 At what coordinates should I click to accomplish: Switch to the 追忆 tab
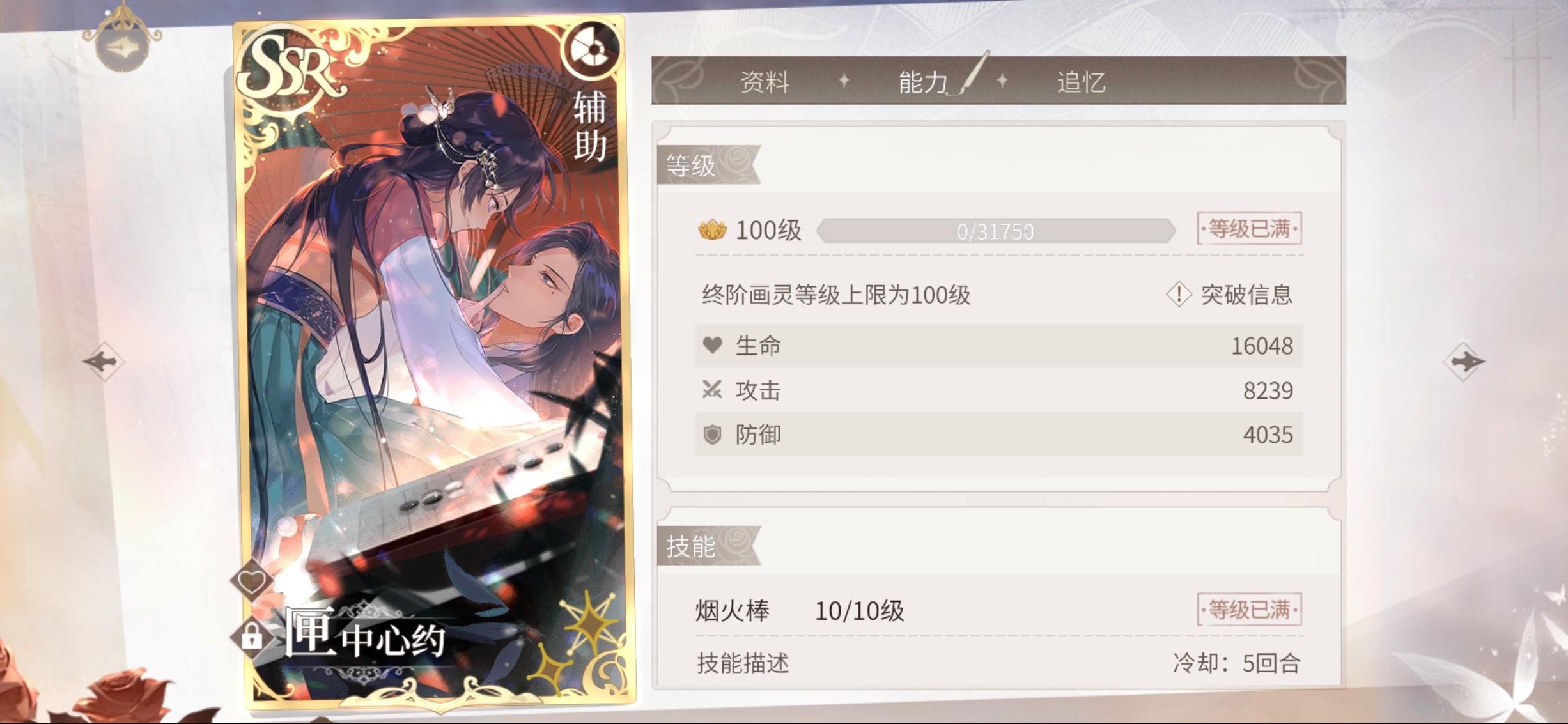click(1081, 82)
